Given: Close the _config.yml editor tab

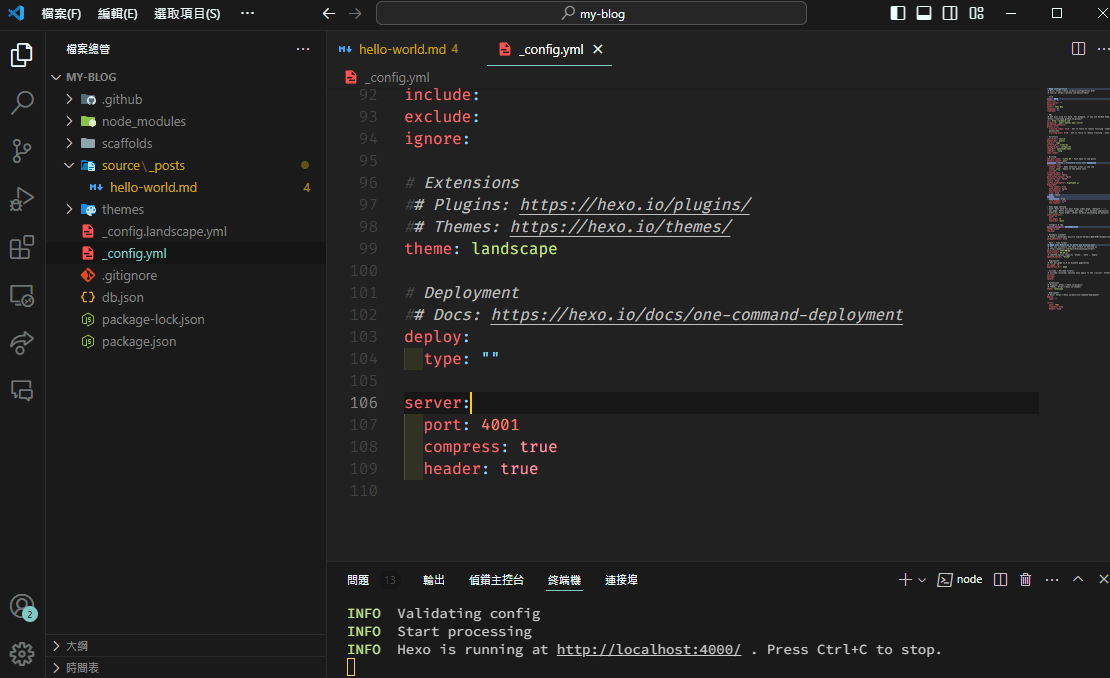Looking at the screenshot, I should [598, 49].
